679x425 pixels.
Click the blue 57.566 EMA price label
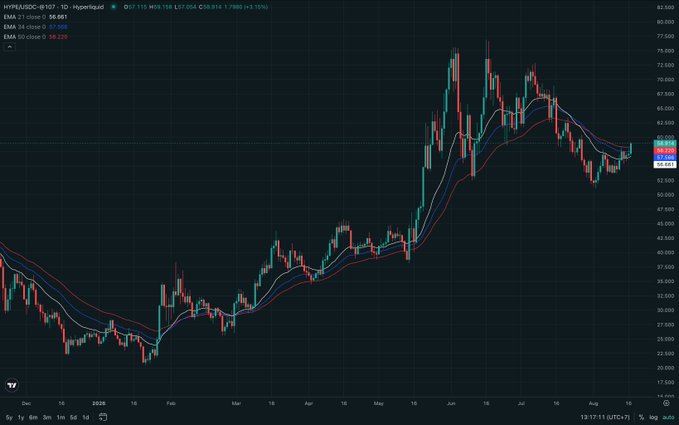pos(665,157)
